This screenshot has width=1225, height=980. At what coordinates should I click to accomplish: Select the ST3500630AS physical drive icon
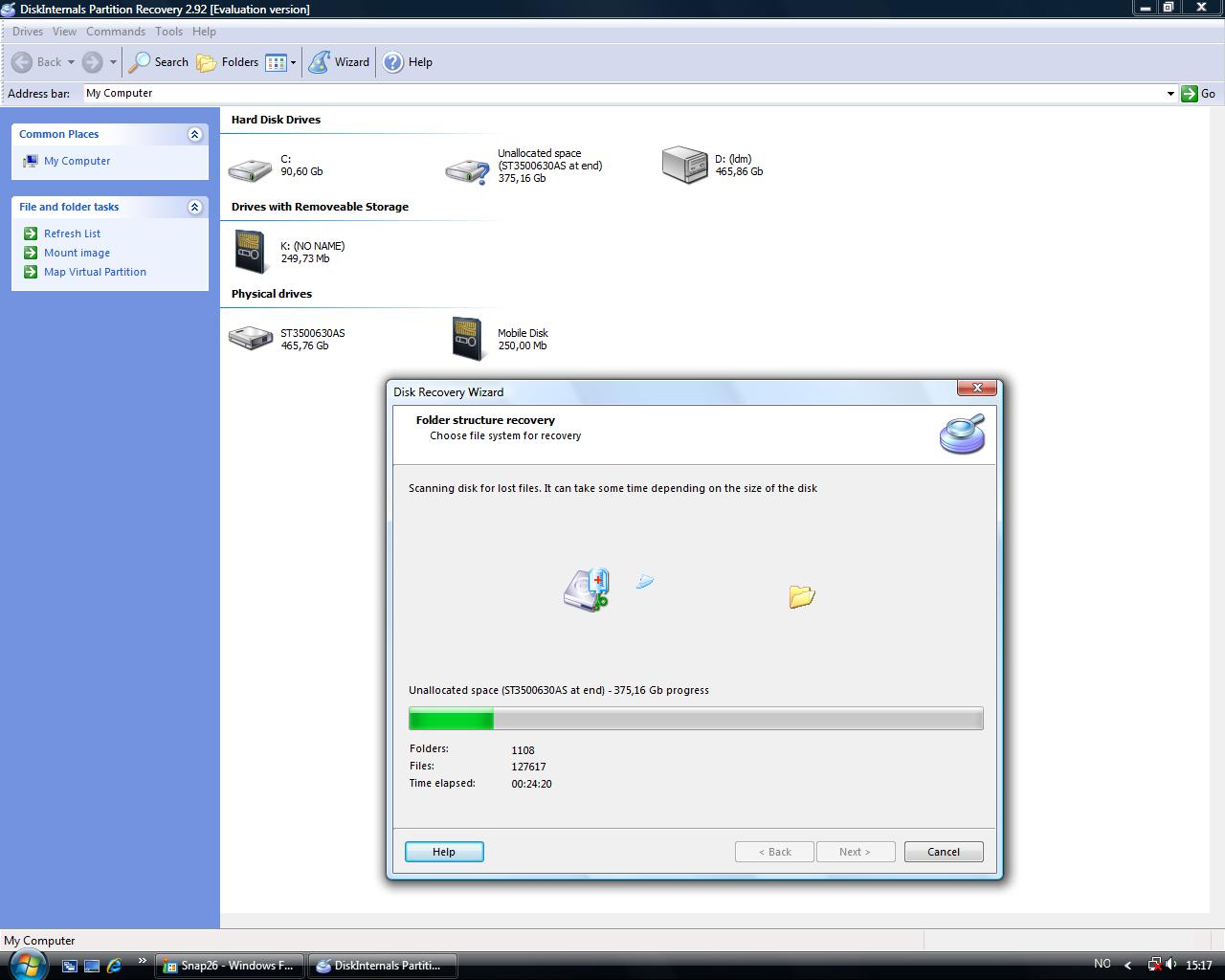[251, 338]
